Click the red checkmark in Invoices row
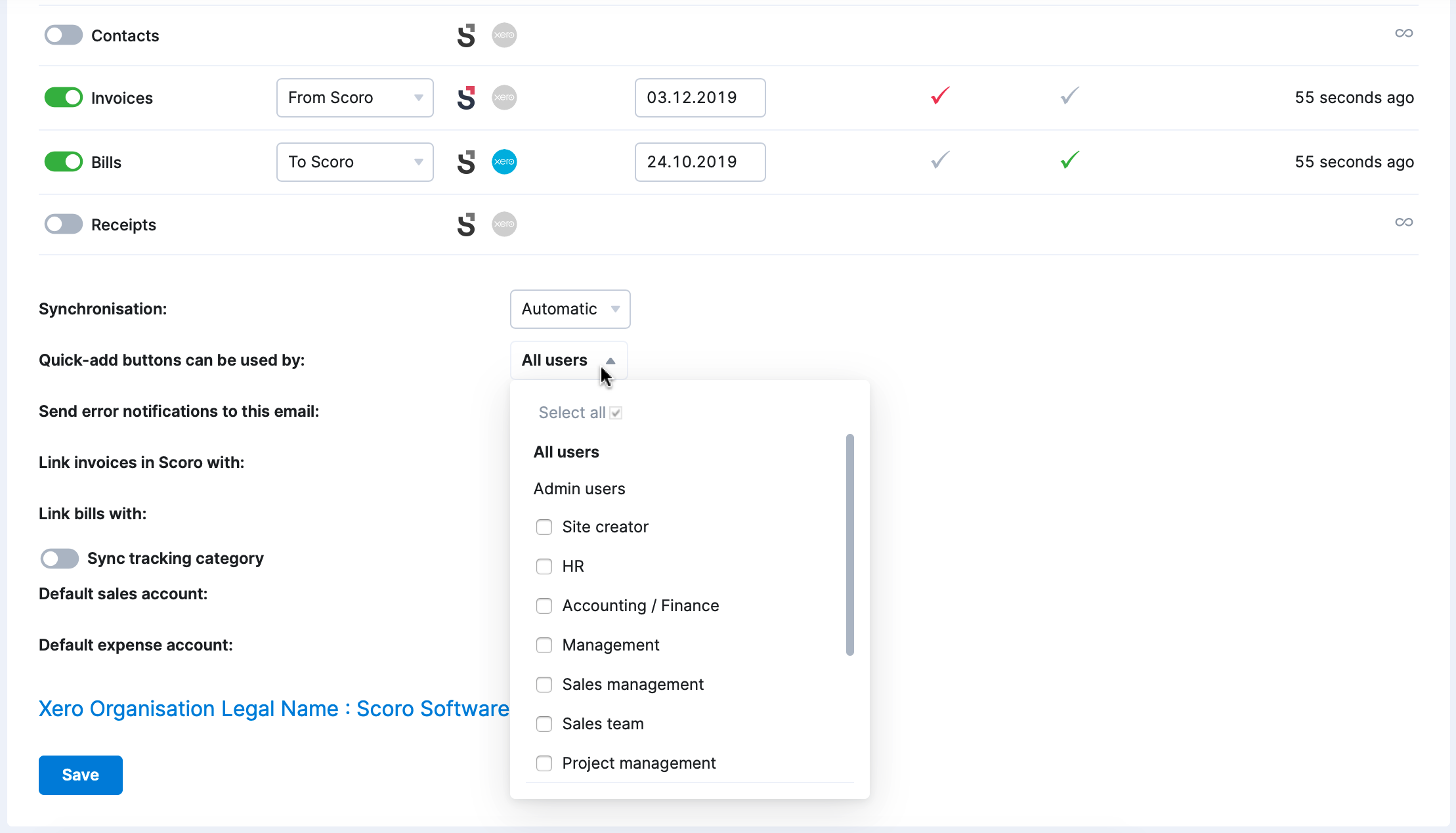Screen dimensions: 1456x833 940,96
